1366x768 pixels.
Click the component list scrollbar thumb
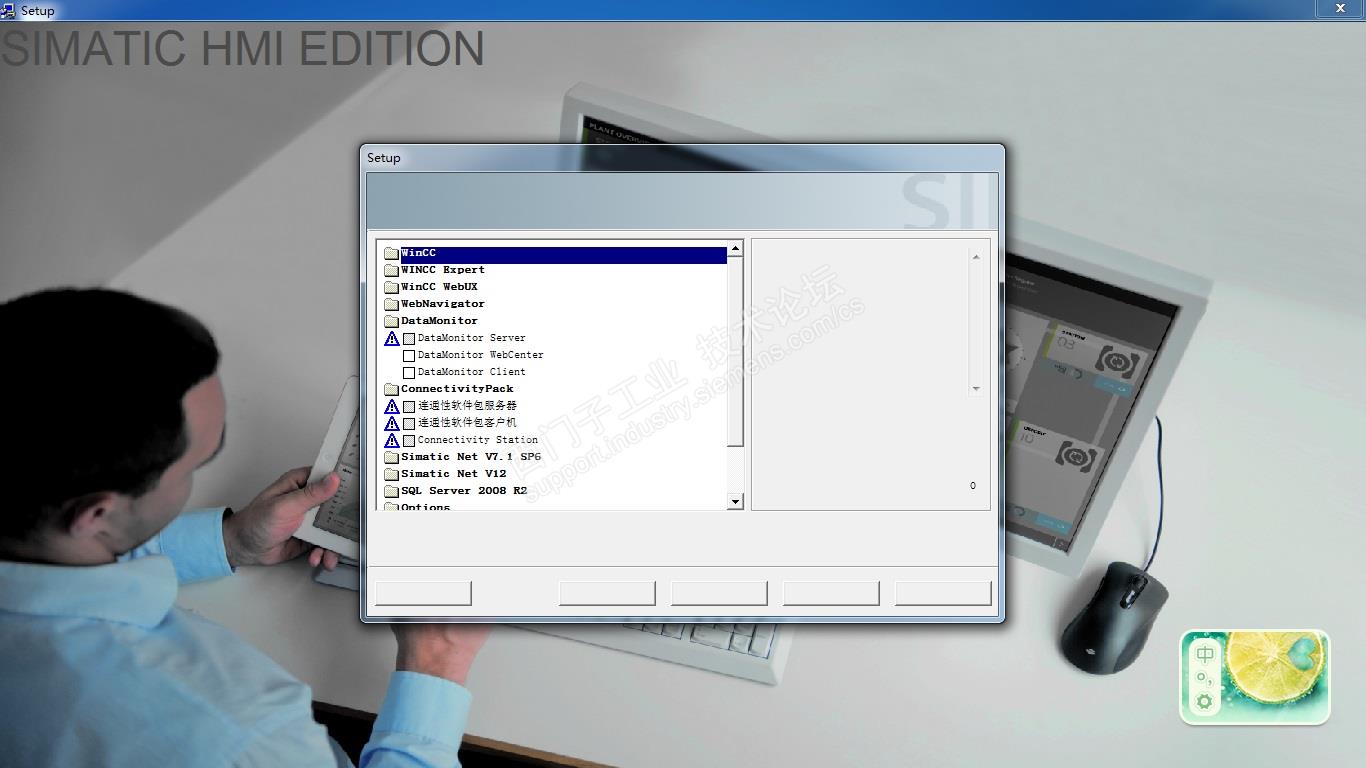(735, 352)
